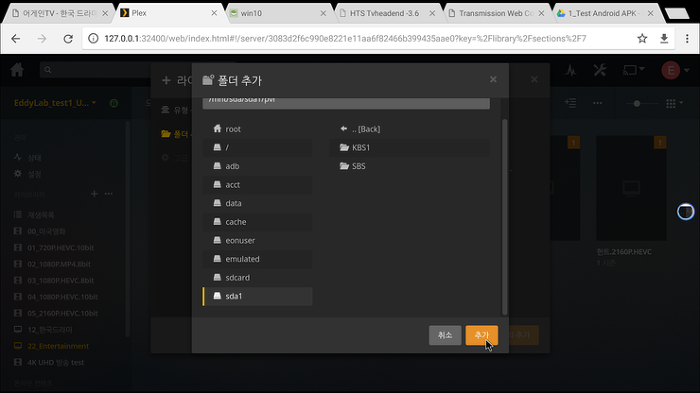Open the 04_1080P.HEVC.10bit library
Viewport: 700px width, 393px height.
(x=62, y=297)
